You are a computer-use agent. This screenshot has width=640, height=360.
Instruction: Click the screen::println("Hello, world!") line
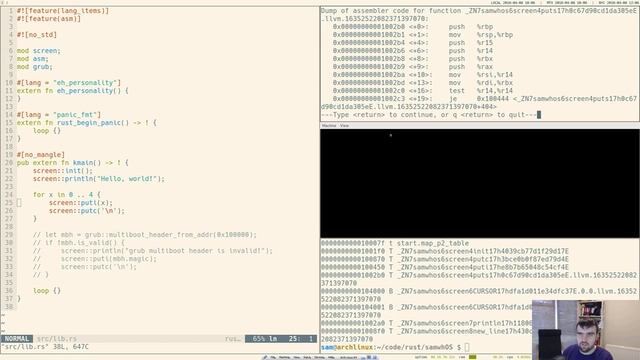click(x=99, y=179)
